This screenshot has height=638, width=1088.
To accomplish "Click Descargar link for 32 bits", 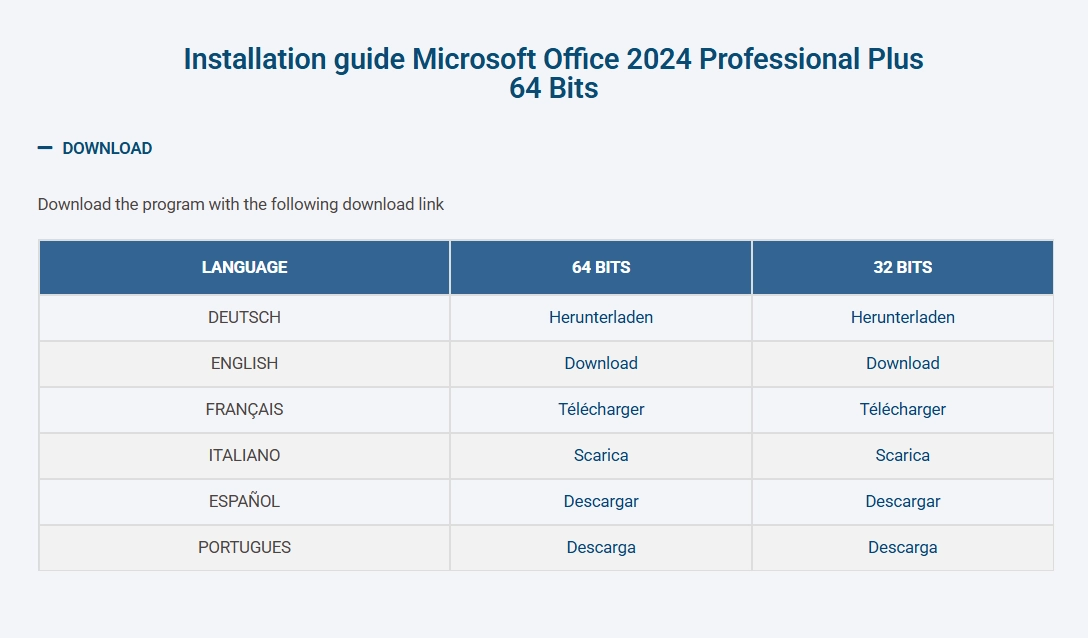I will click(902, 501).
